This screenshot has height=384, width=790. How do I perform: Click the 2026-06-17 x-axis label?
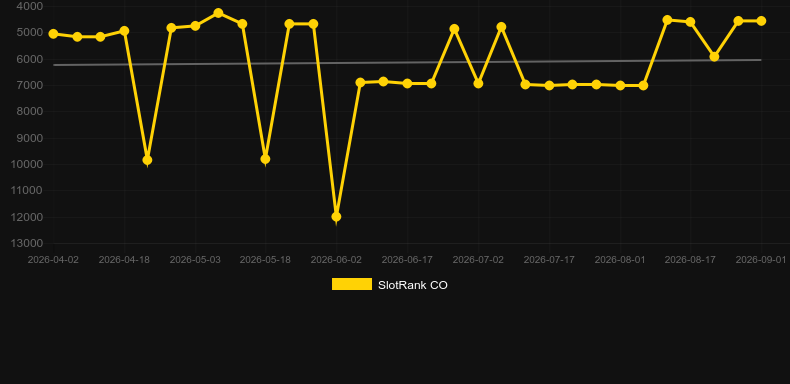click(x=407, y=260)
